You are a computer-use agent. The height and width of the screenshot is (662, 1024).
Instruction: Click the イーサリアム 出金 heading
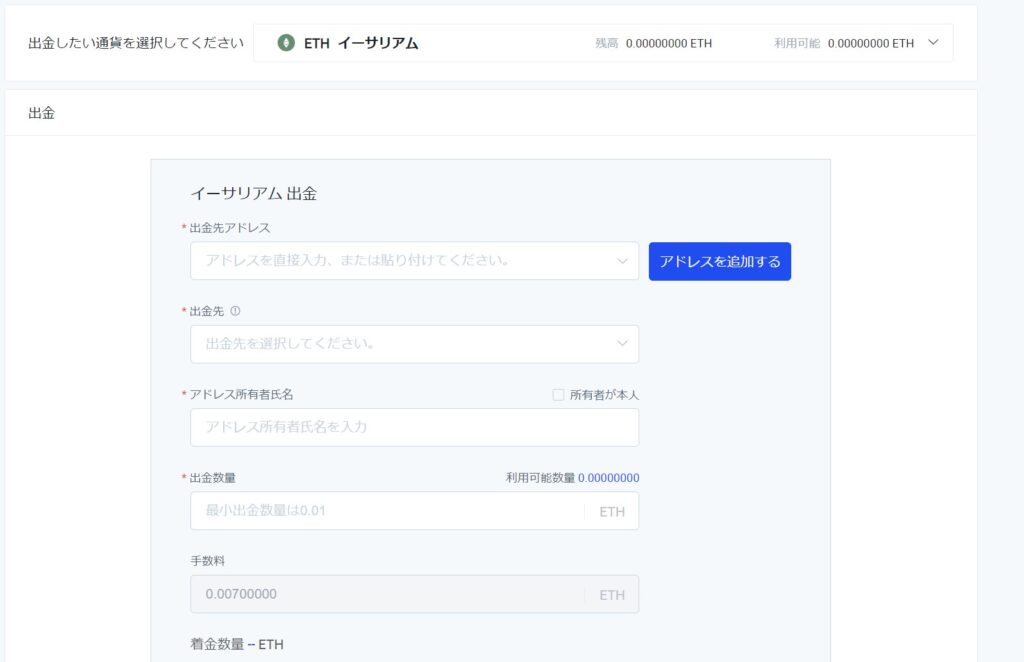point(253,193)
